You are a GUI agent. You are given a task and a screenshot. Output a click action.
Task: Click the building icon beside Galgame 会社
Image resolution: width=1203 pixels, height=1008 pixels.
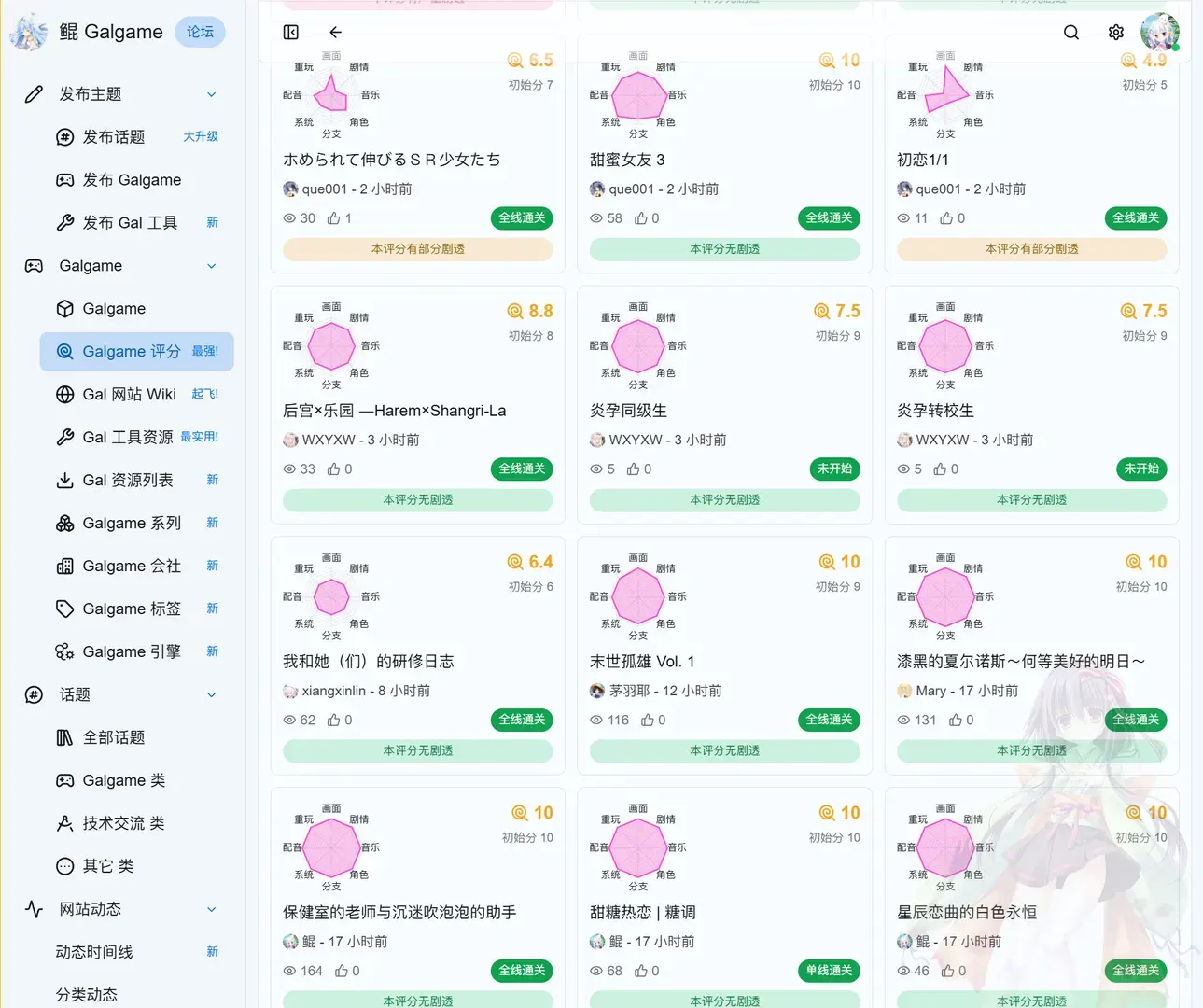tap(65, 567)
